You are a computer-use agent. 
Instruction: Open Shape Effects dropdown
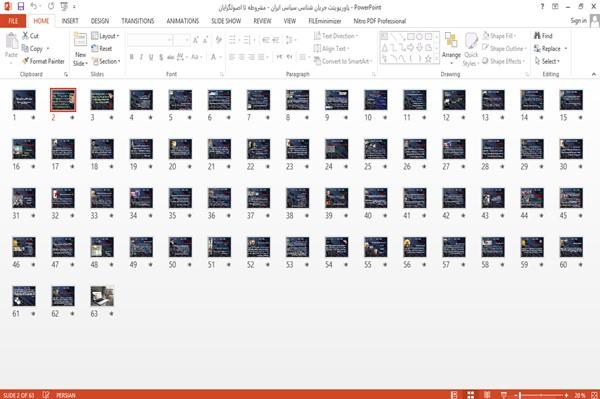[x=504, y=61]
